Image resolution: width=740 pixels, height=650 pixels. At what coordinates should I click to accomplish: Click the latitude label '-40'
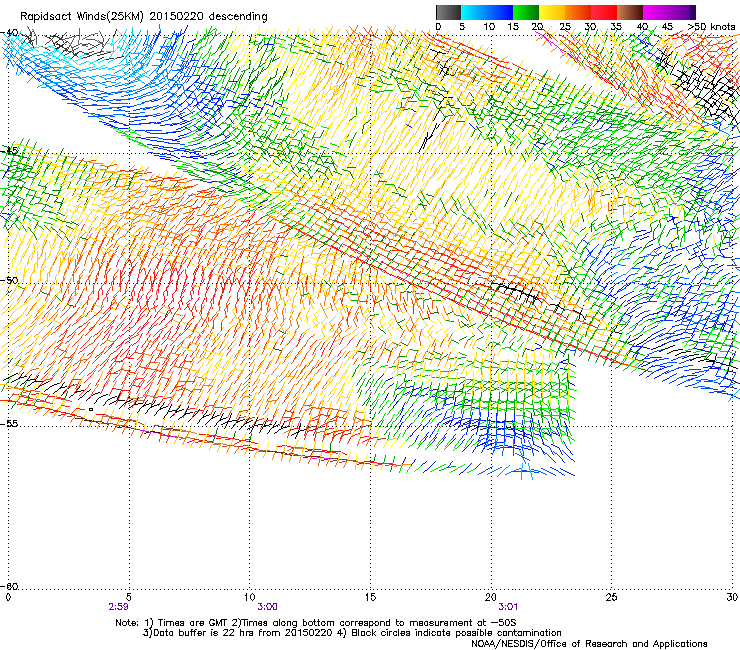[x=9, y=33]
